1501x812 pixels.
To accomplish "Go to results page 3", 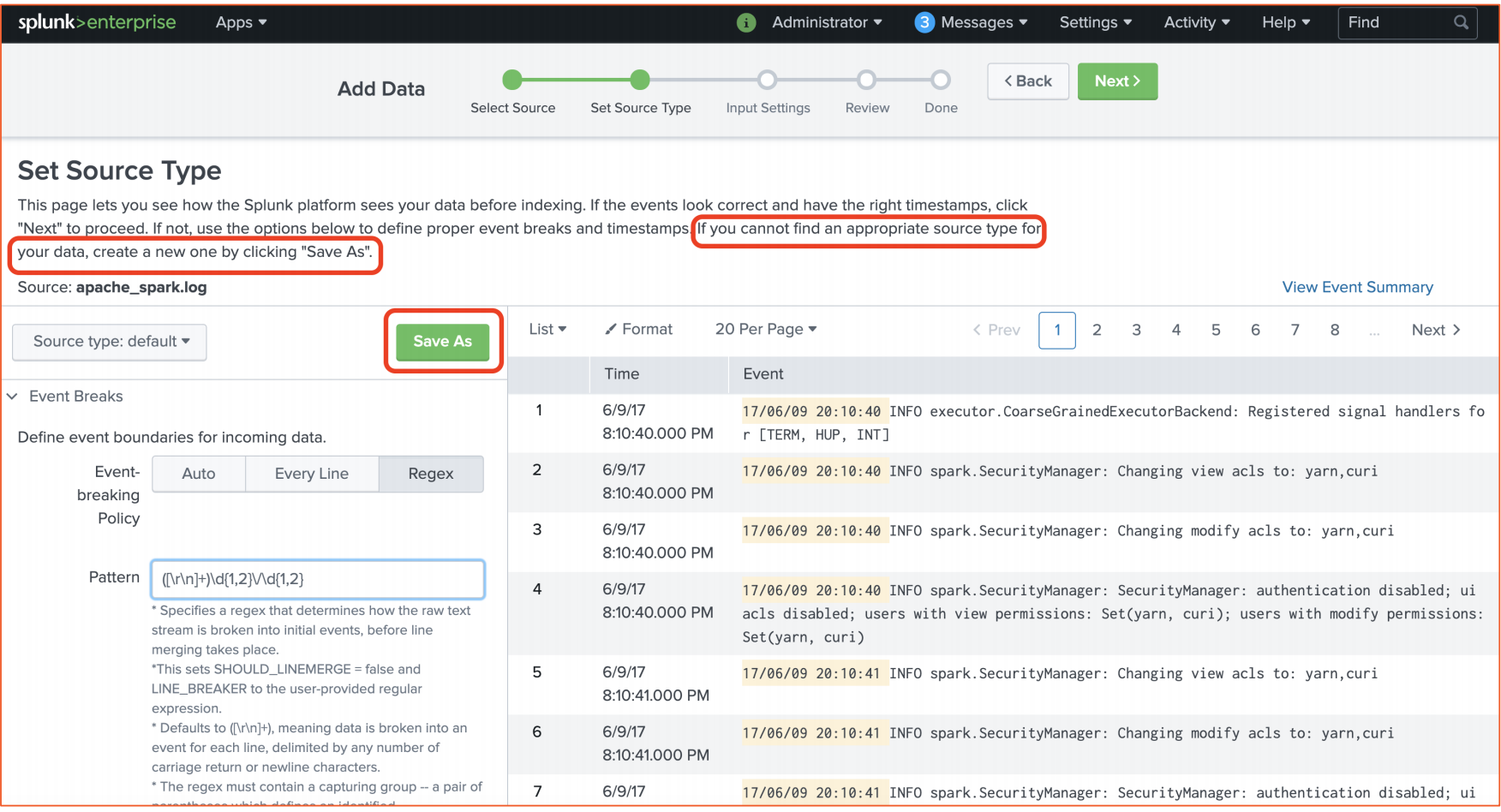I will (1136, 330).
